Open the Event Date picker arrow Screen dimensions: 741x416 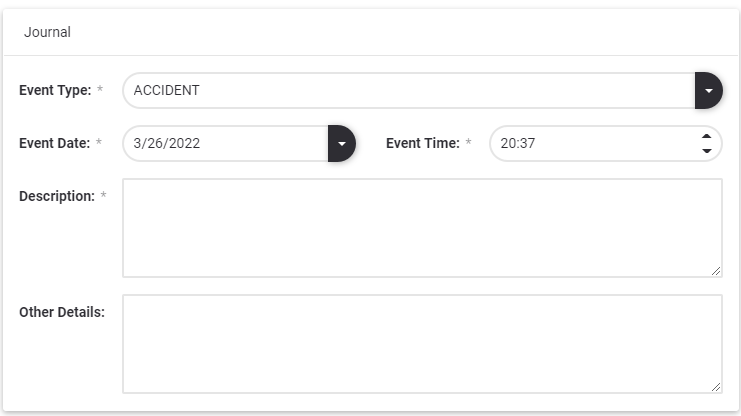click(x=341, y=143)
